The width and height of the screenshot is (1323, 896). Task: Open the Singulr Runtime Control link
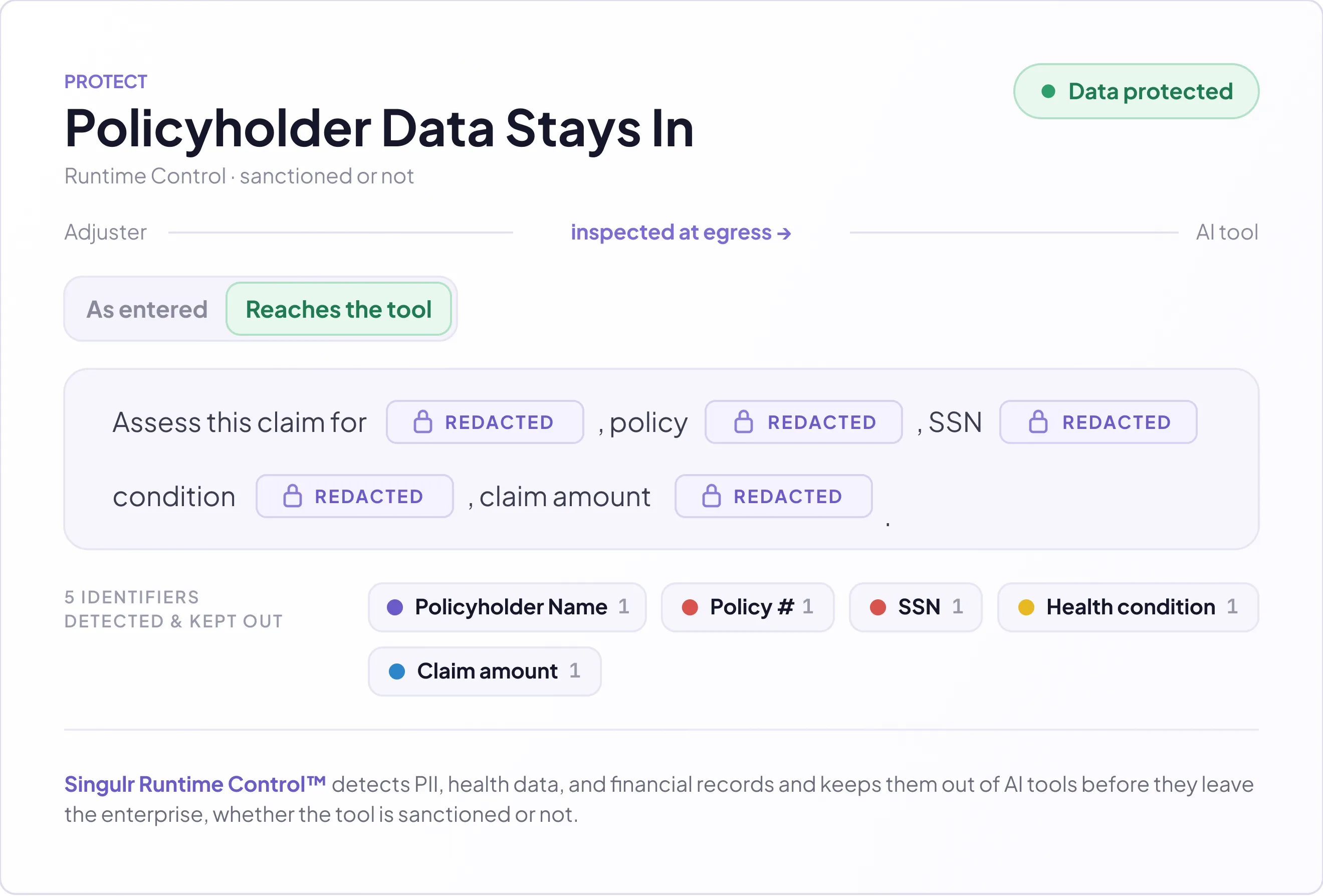195,785
